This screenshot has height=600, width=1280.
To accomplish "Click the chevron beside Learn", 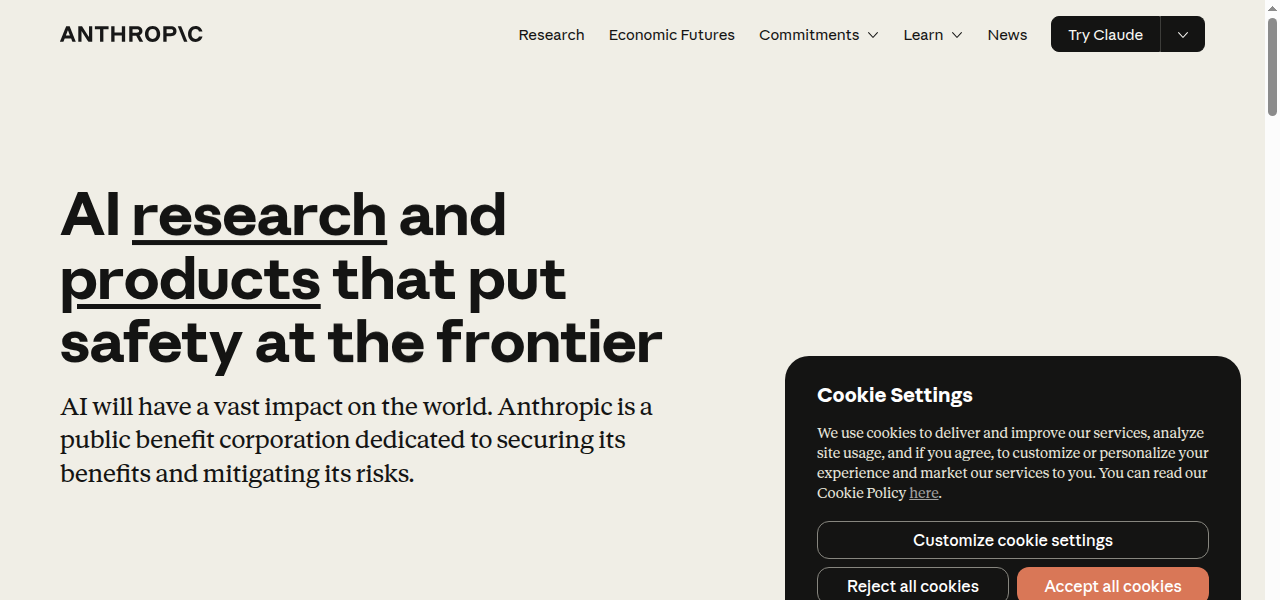I will [x=957, y=35].
